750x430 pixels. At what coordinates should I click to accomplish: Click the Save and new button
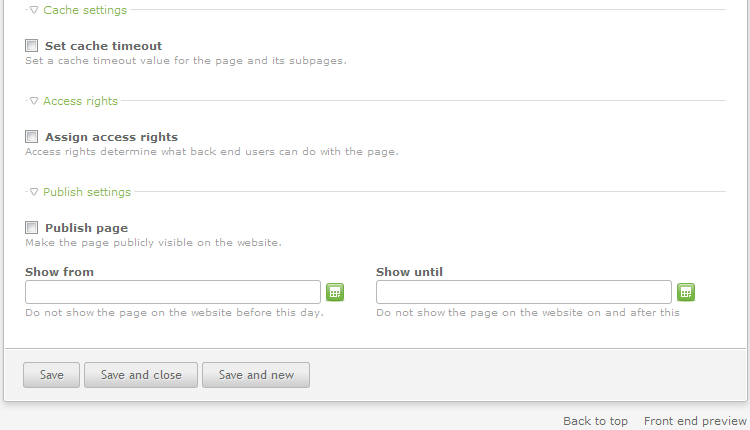[x=256, y=375]
